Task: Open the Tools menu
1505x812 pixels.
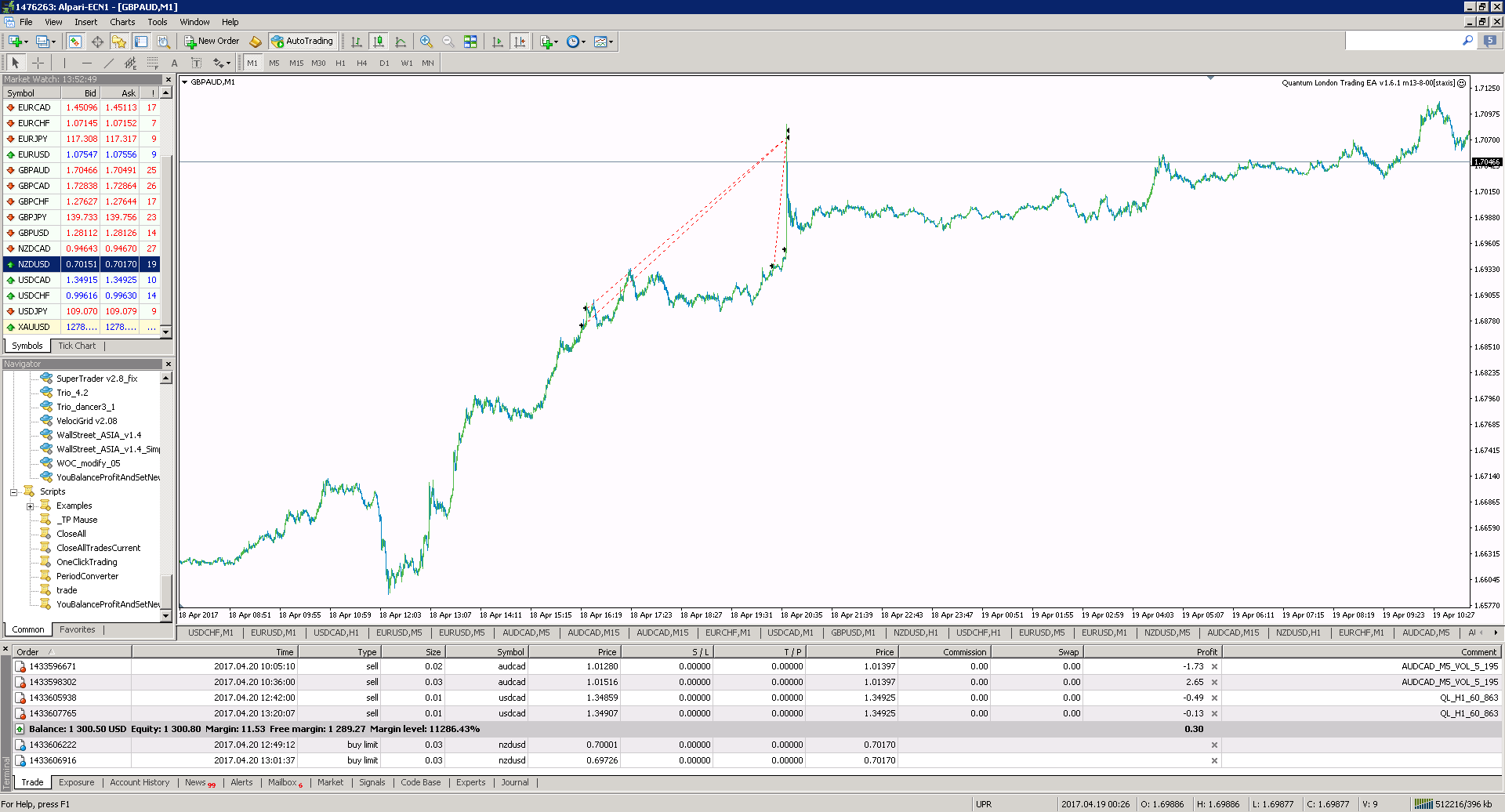Action: click(158, 22)
